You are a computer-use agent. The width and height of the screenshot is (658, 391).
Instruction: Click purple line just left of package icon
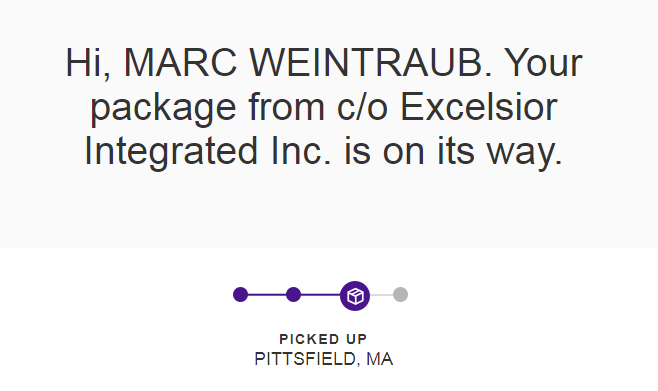321,295
